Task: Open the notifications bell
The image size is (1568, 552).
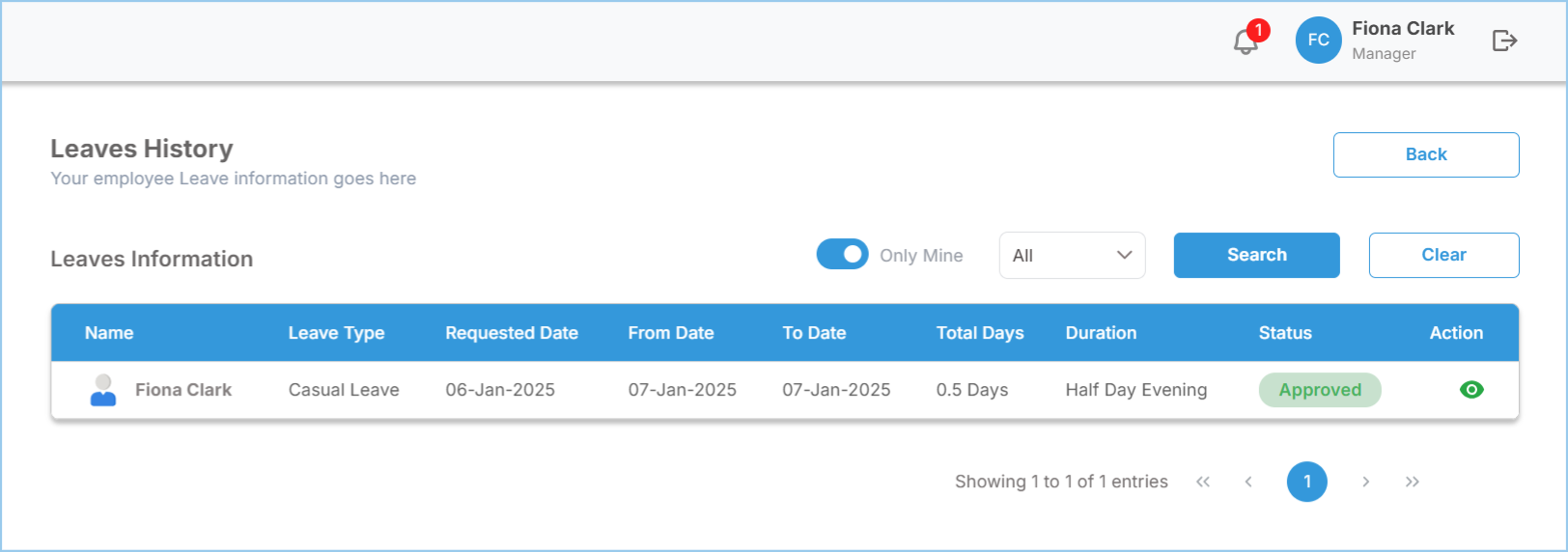Action: [x=1246, y=41]
